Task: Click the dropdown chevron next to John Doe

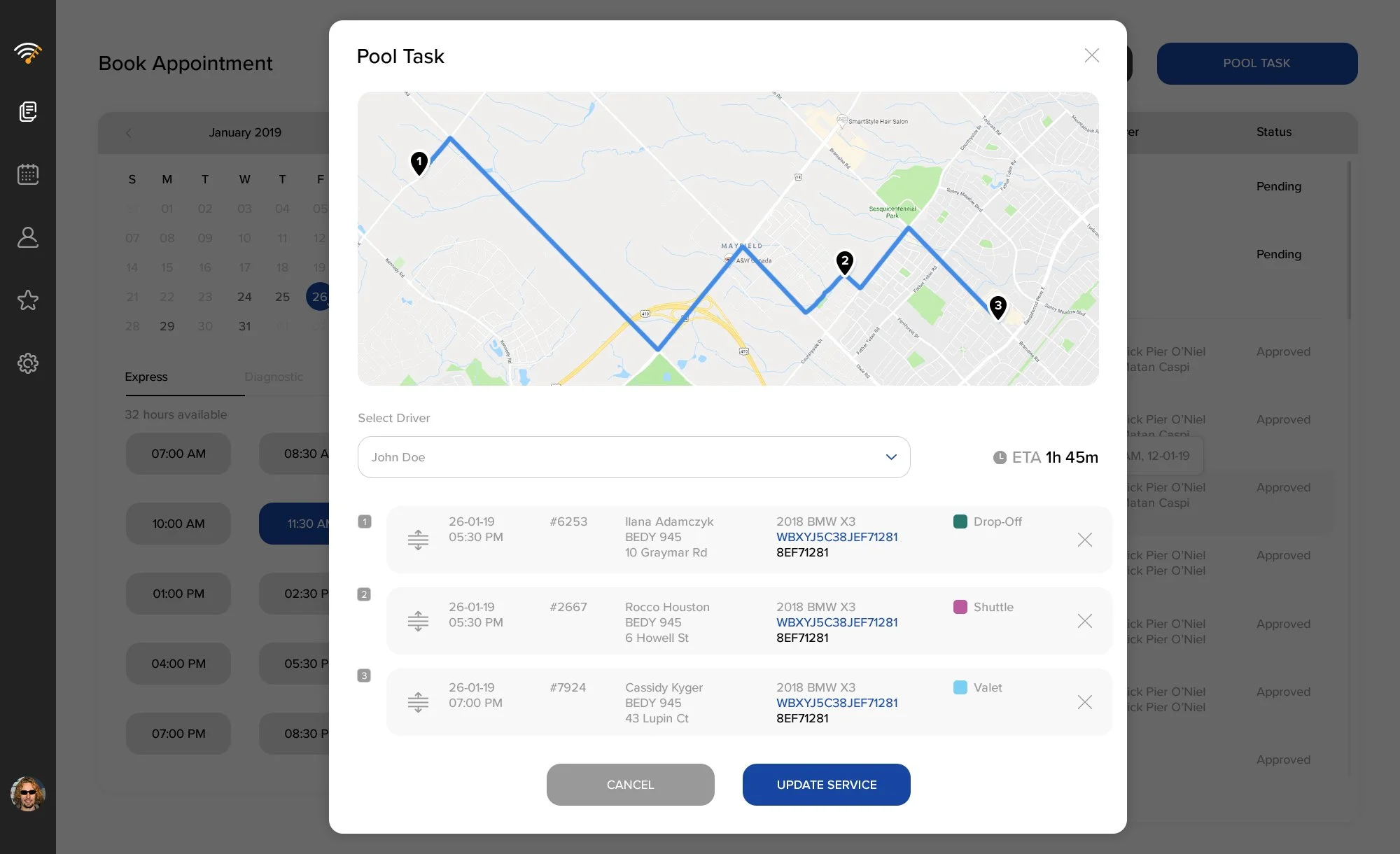Action: 891,457
